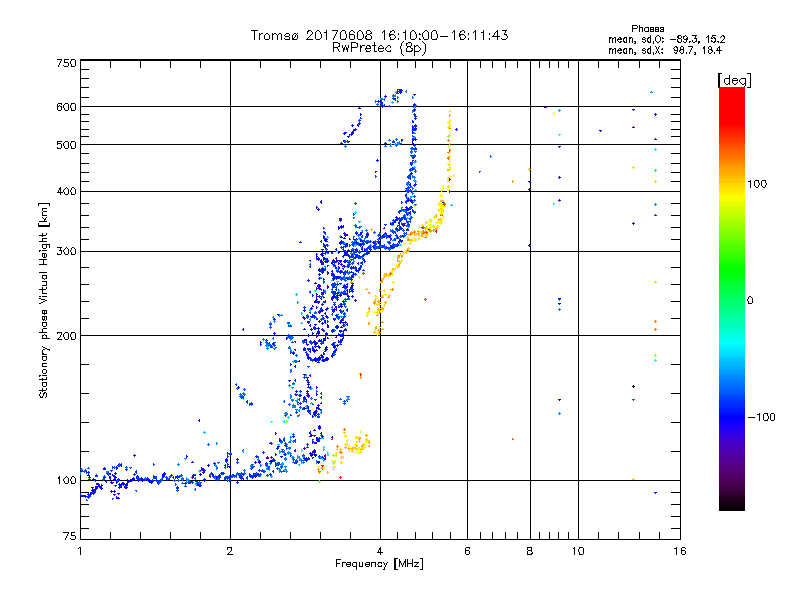
Task: Click the y-axis tick label "200"
Action: point(67,336)
